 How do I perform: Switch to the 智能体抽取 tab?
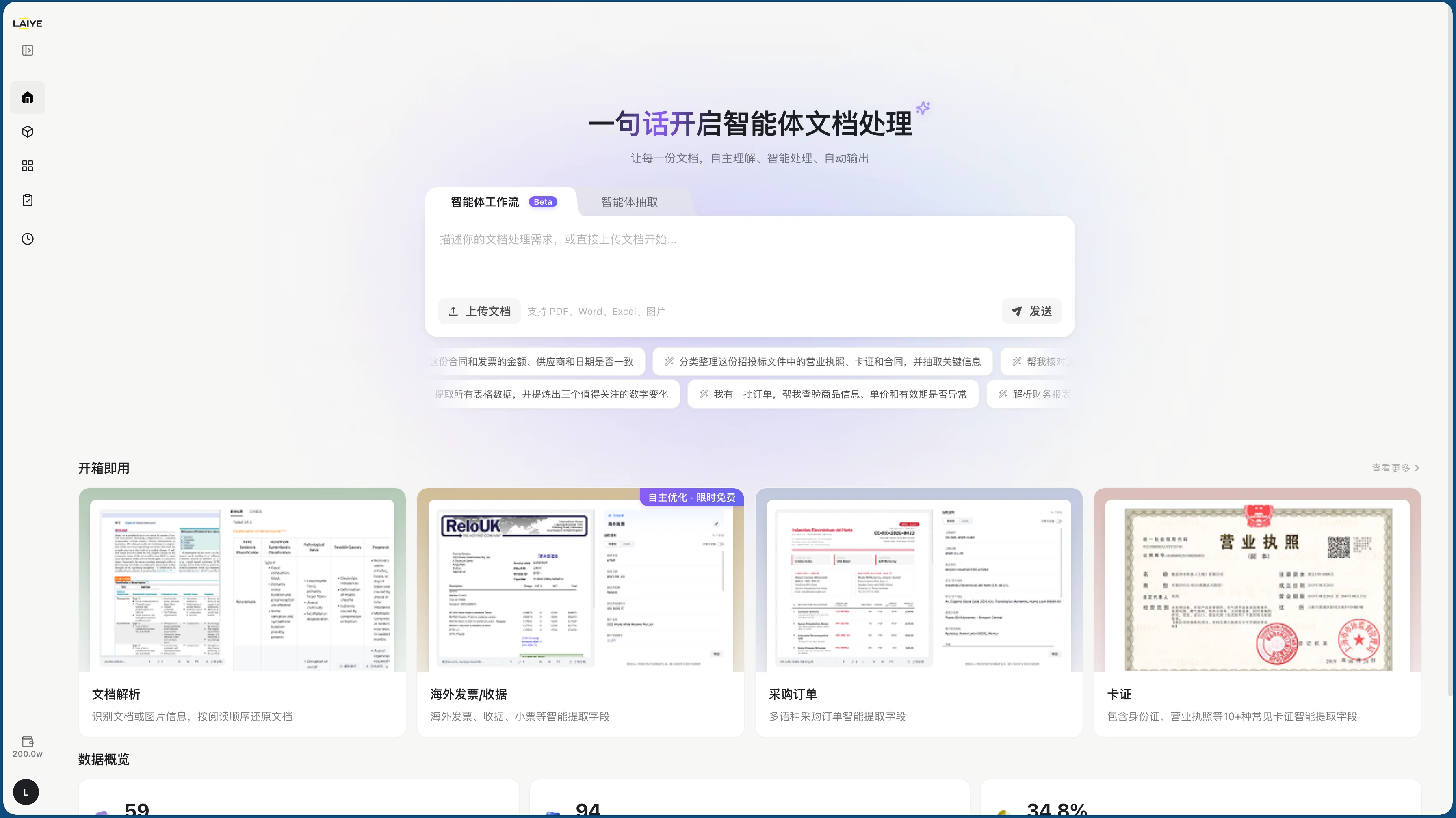tap(629, 202)
